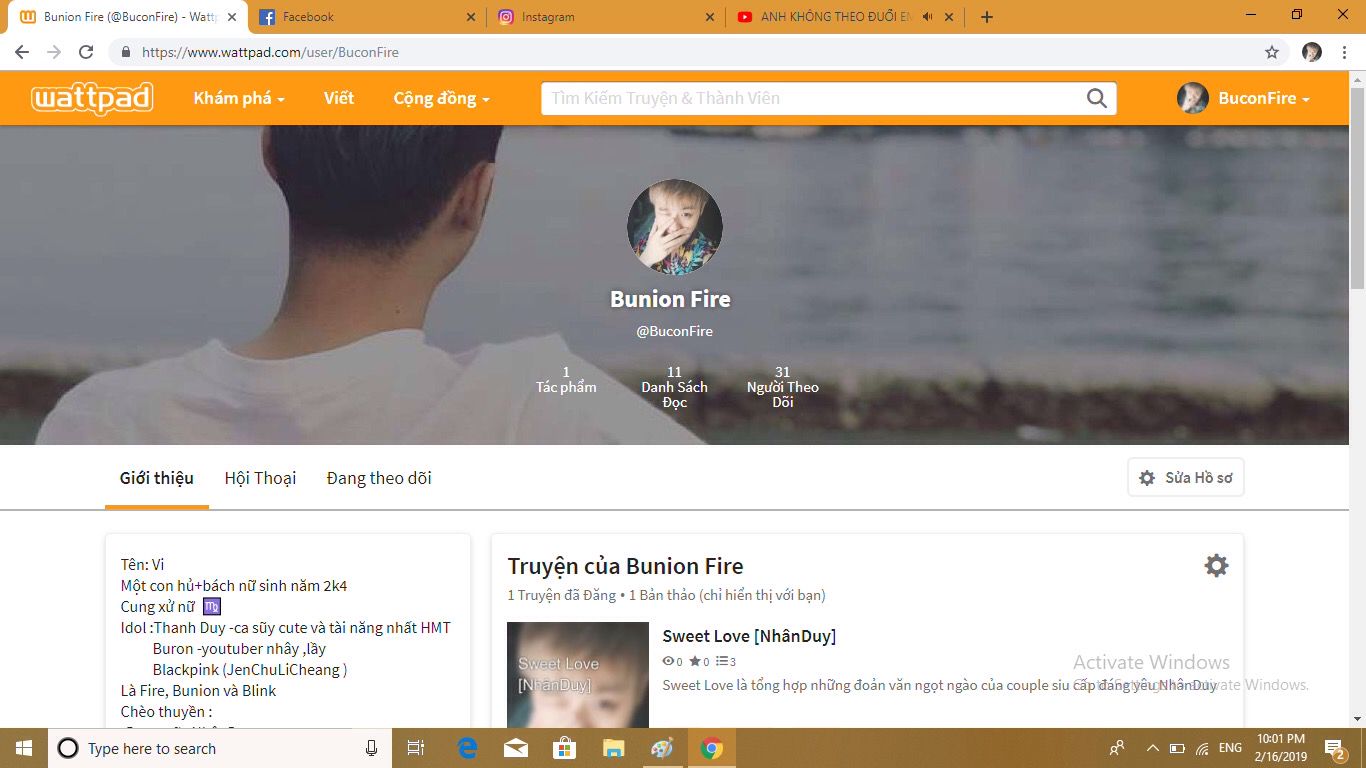The image size is (1366, 768).
Task: Click the votes star icon under Sweet Love
Action: tap(694, 662)
